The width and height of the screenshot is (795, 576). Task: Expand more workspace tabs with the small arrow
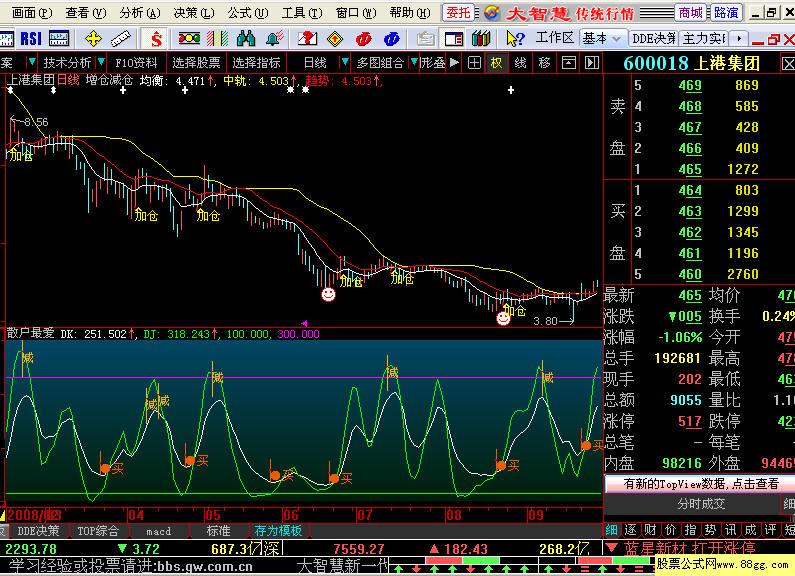[739, 39]
